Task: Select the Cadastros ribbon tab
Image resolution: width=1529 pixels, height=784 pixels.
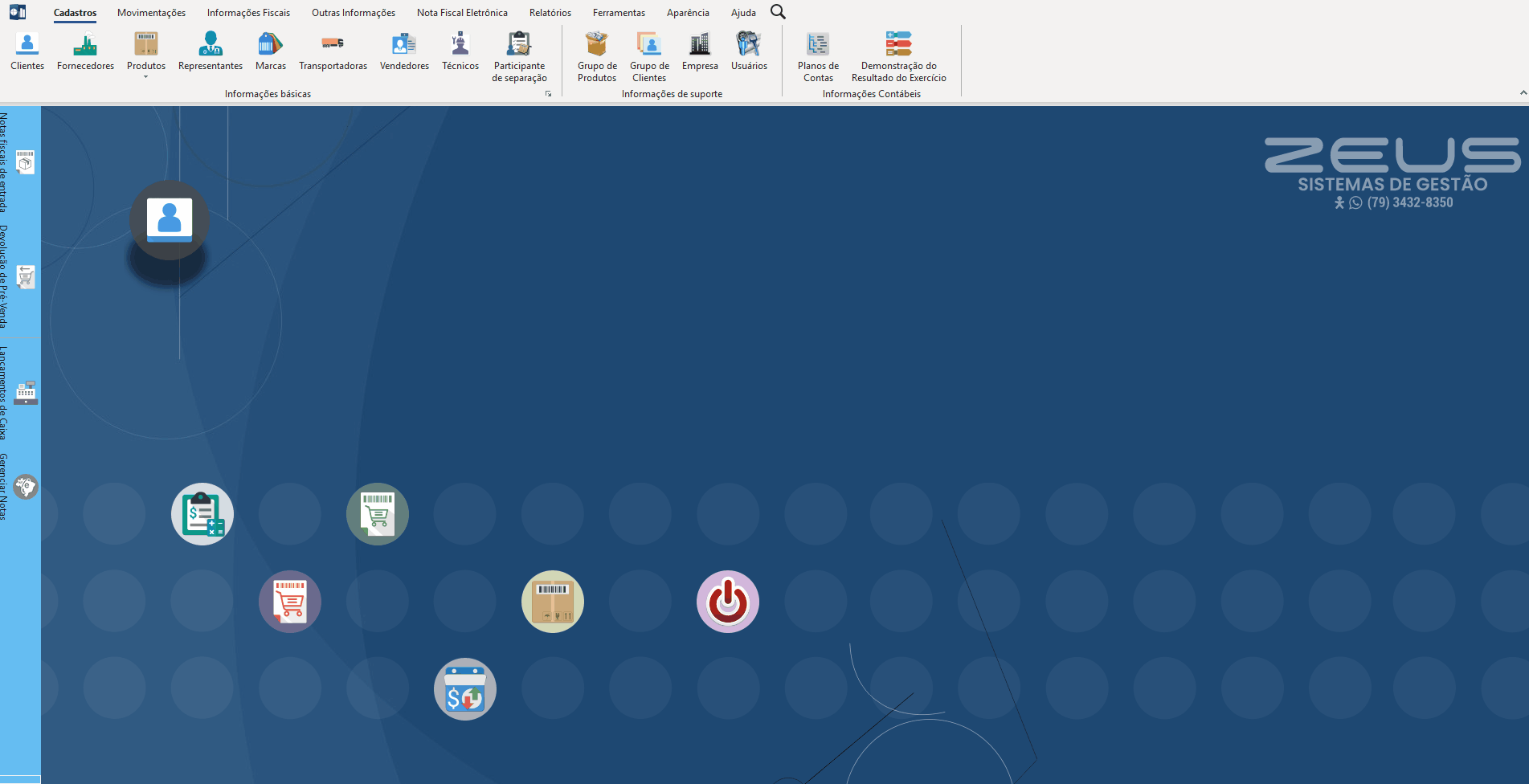Action: click(76, 13)
